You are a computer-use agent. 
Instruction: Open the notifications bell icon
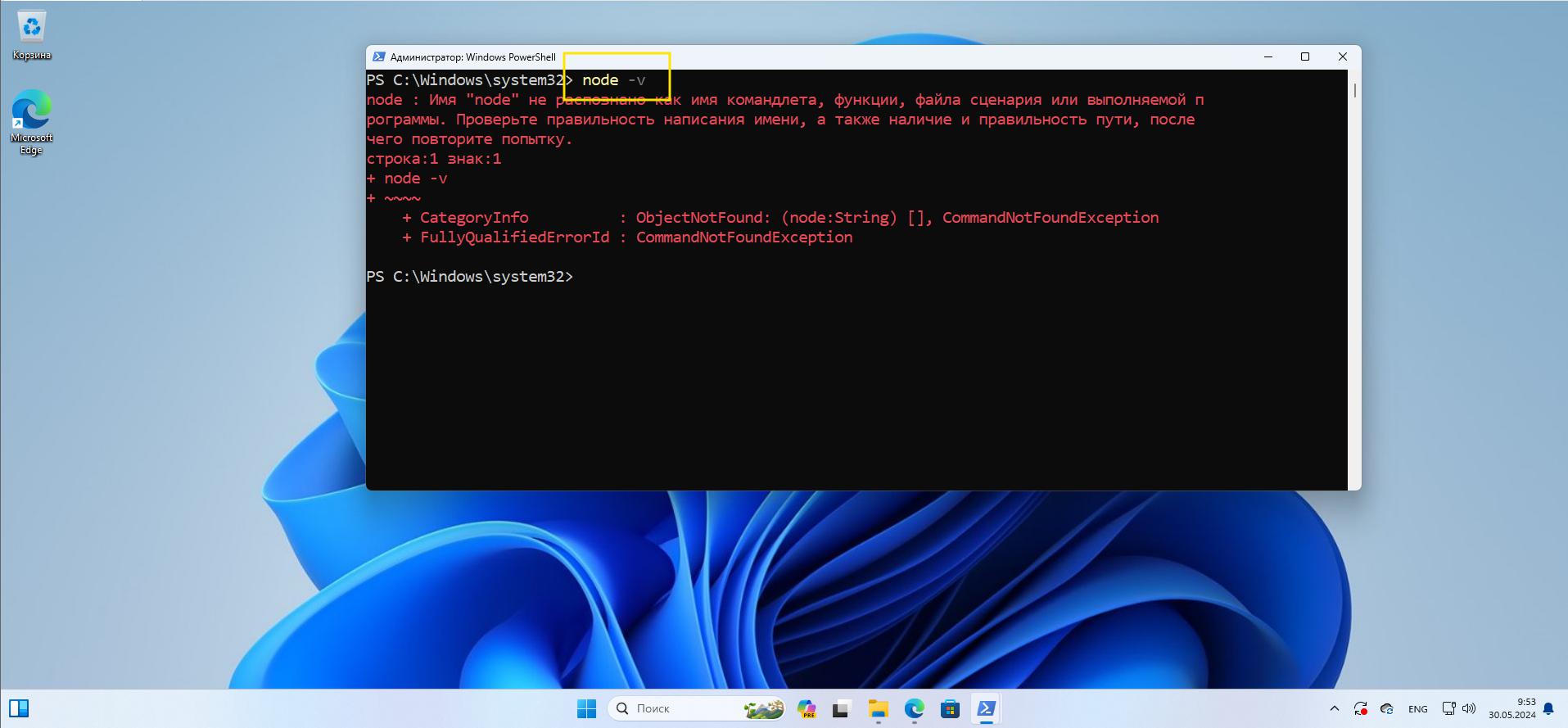tap(1548, 708)
